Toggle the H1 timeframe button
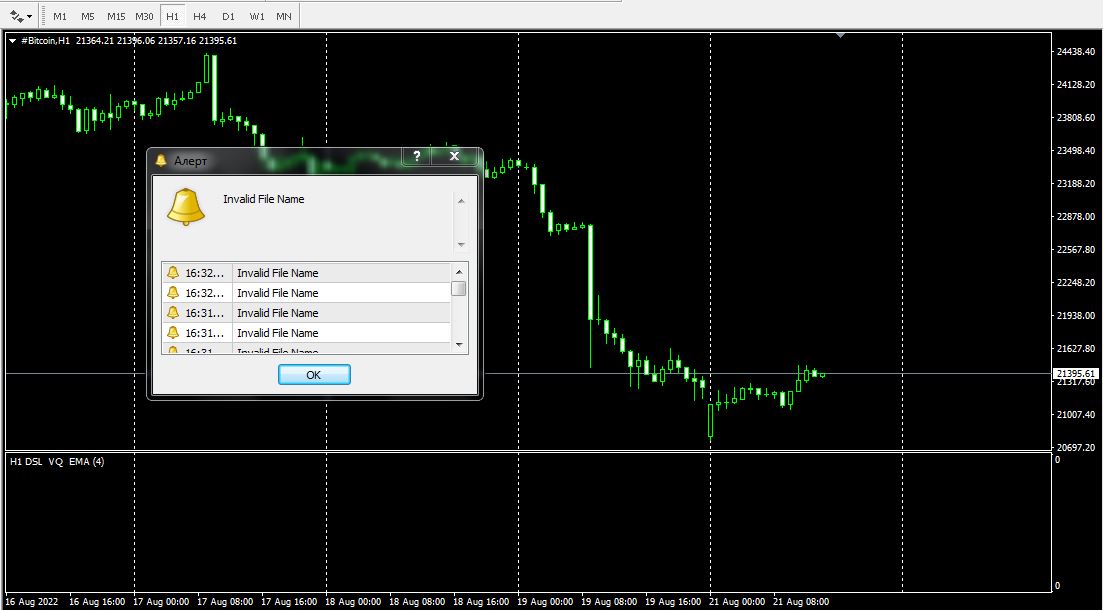Viewport: 1103px width, 610px height. (172, 15)
